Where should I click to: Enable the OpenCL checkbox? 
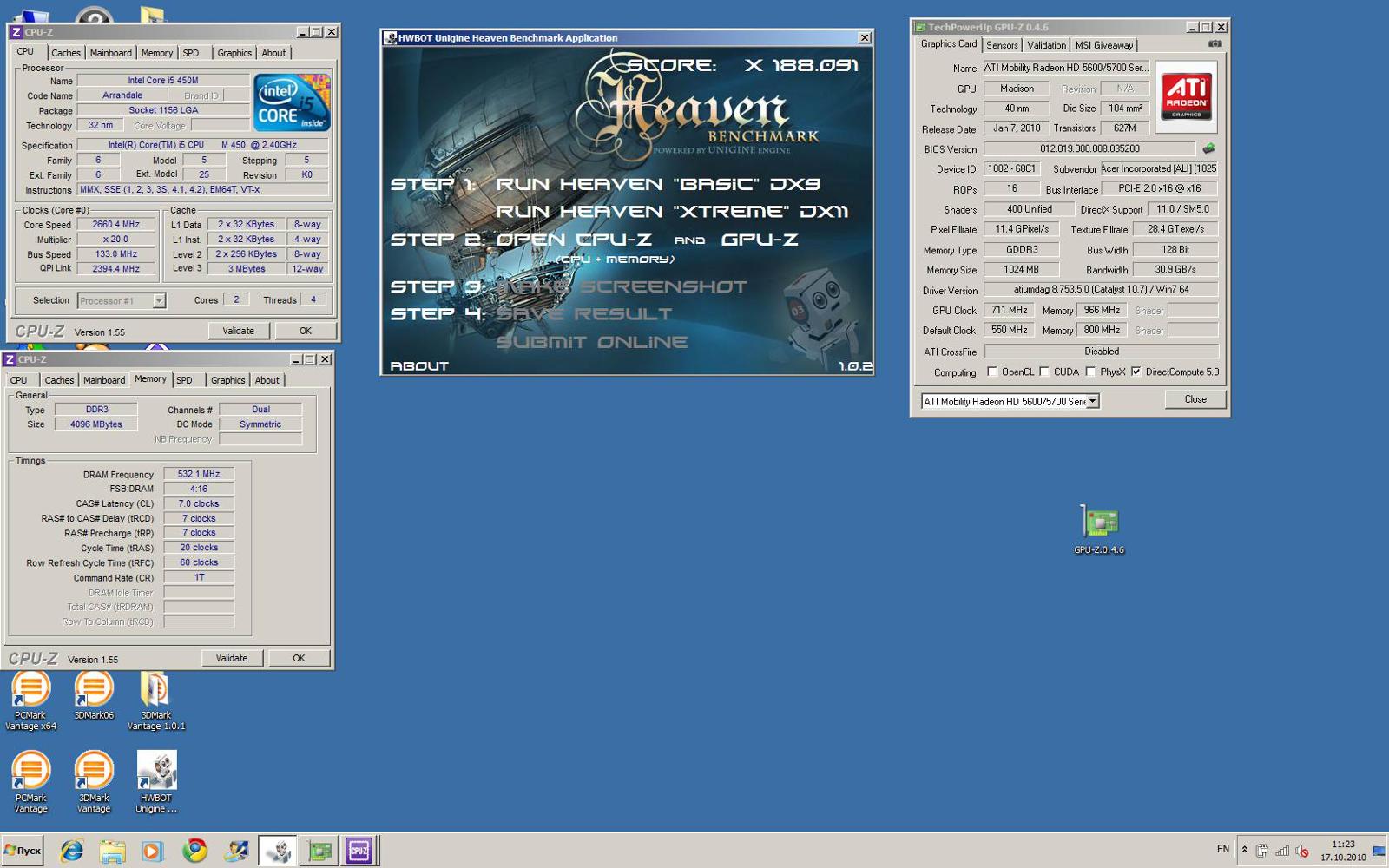click(991, 372)
